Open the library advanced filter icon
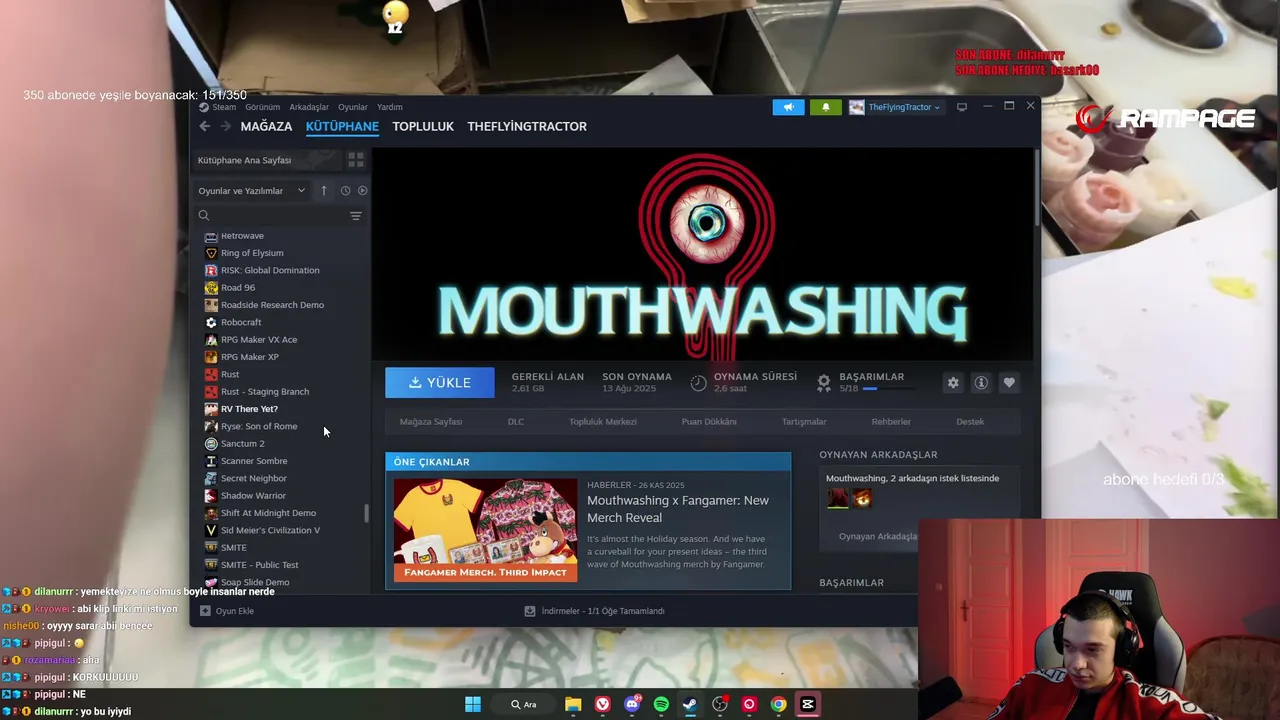This screenshot has width=1280, height=720. tap(356, 216)
